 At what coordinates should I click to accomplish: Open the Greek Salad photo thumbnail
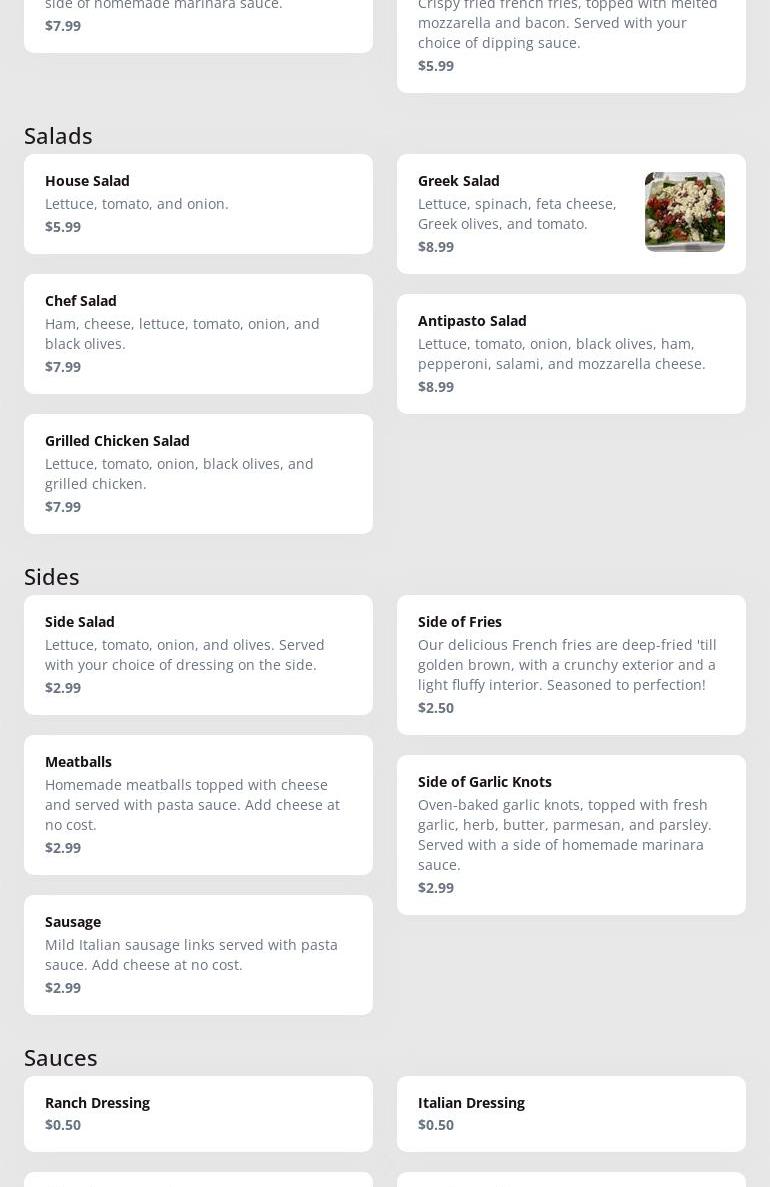pyautogui.click(x=684, y=212)
